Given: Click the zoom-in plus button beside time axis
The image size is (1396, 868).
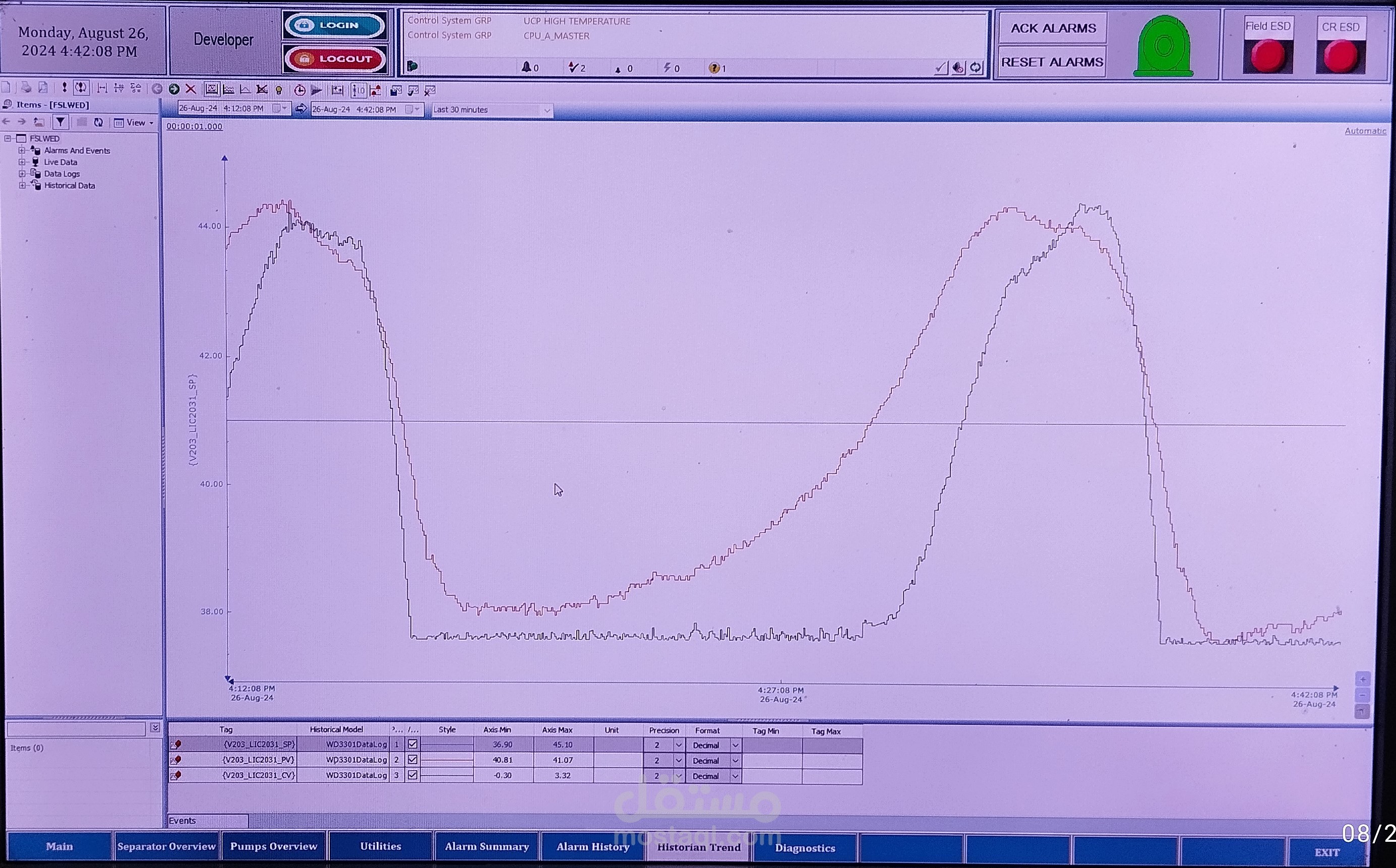Looking at the screenshot, I should pos(1363,679).
